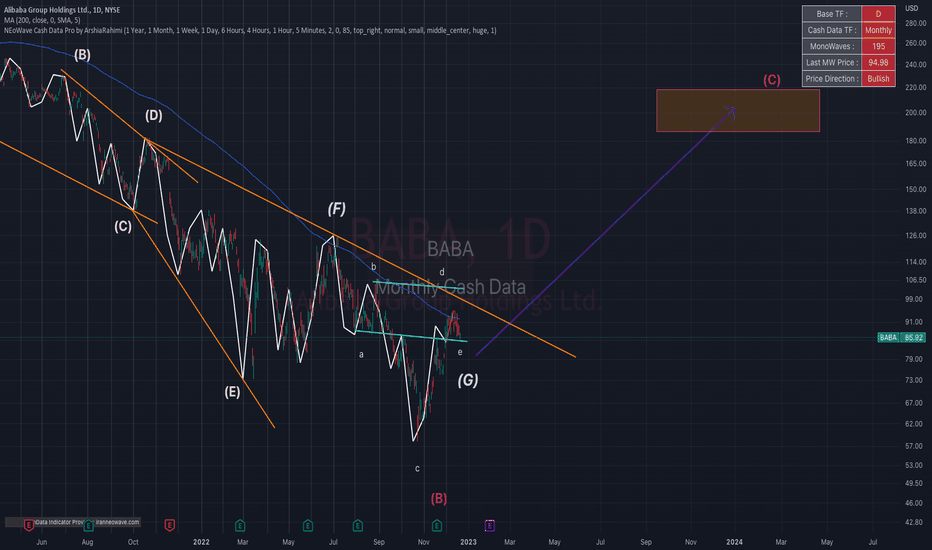This screenshot has width=932, height=550.
Task: Select the orange price target rectangle
Action: tap(738, 111)
